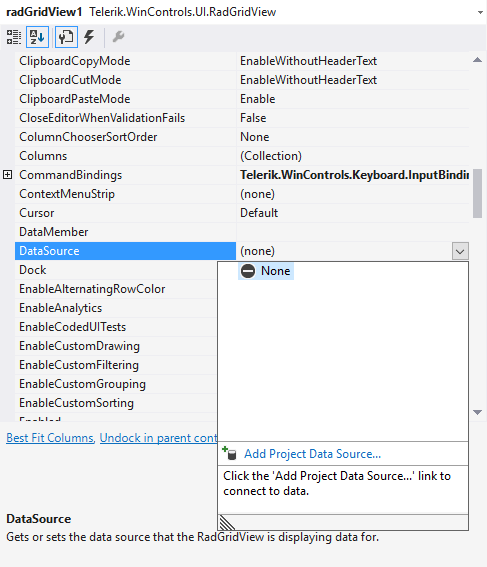
Task: Click the DataSource (none) value field
Action: (x=344, y=251)
